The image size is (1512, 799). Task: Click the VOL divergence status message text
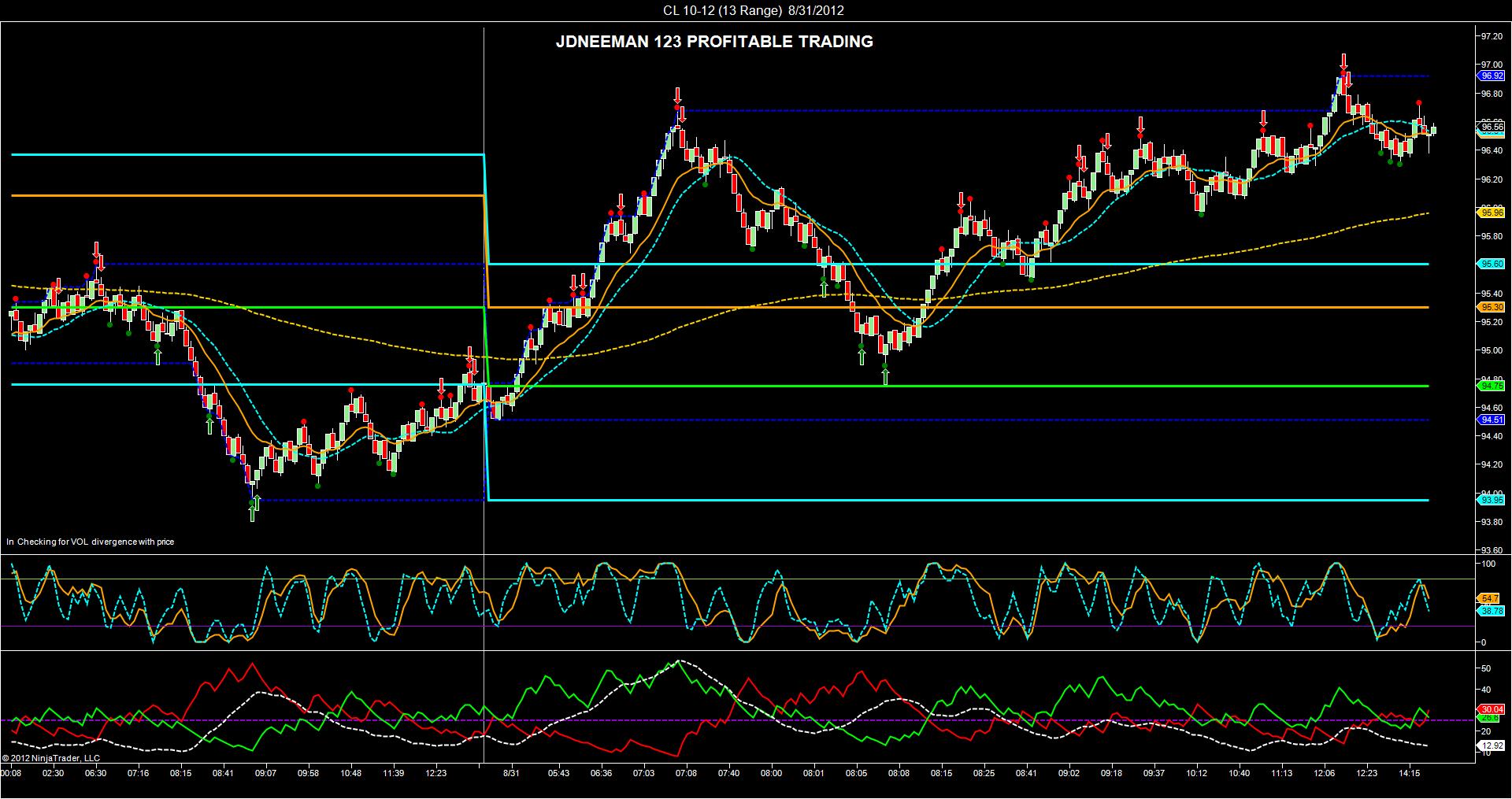point(91,542)
